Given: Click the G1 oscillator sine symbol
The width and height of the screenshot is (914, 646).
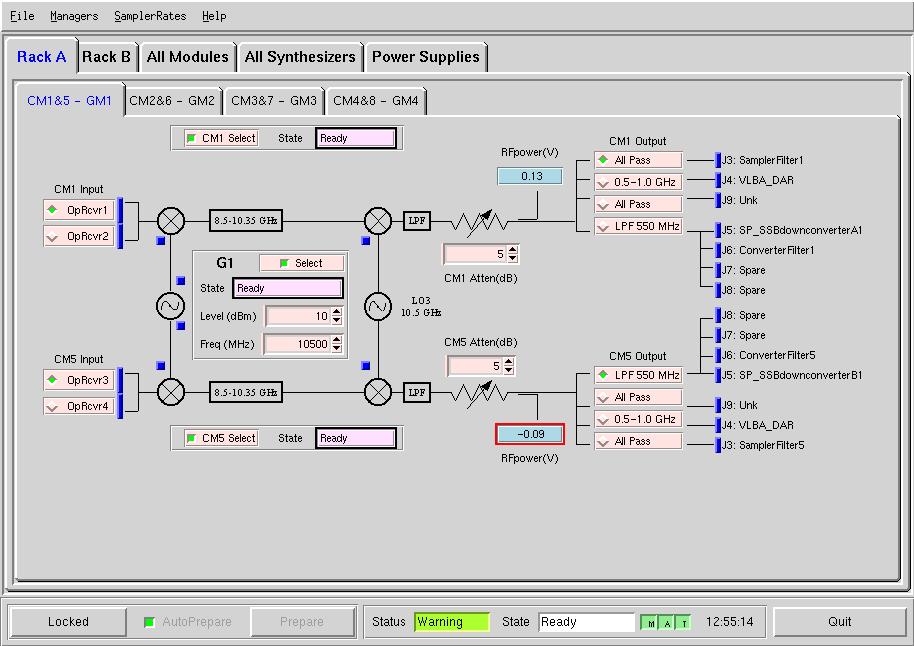Looking at the screenshot, I should pyautogui.click(x=171, y=306).
